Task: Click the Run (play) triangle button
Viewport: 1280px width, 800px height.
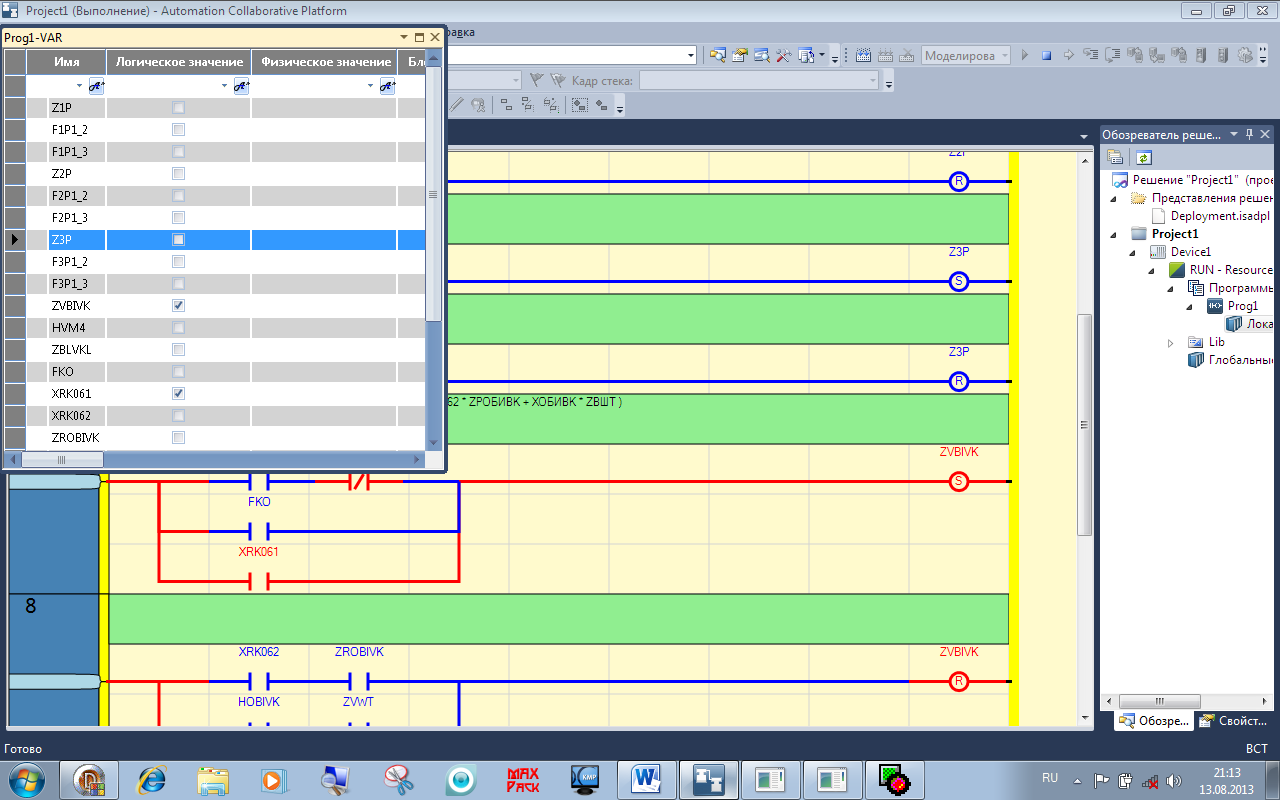Action: click(1025, 55)
